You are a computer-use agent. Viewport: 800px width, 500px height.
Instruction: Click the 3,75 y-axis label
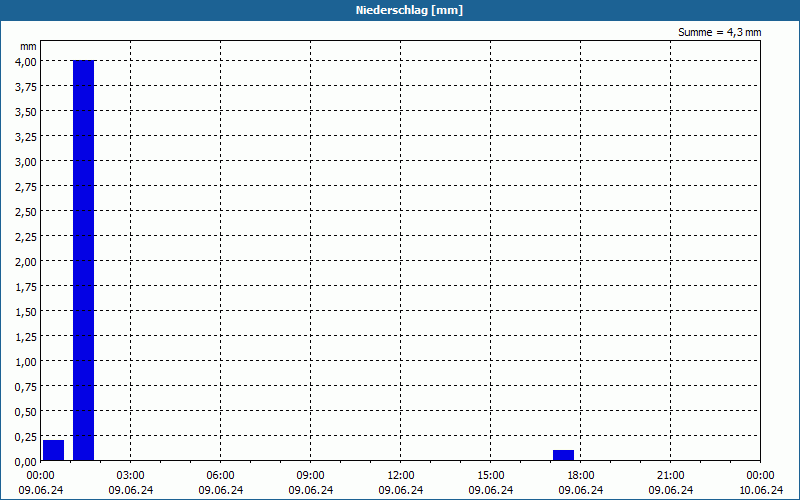pos(26,87)
